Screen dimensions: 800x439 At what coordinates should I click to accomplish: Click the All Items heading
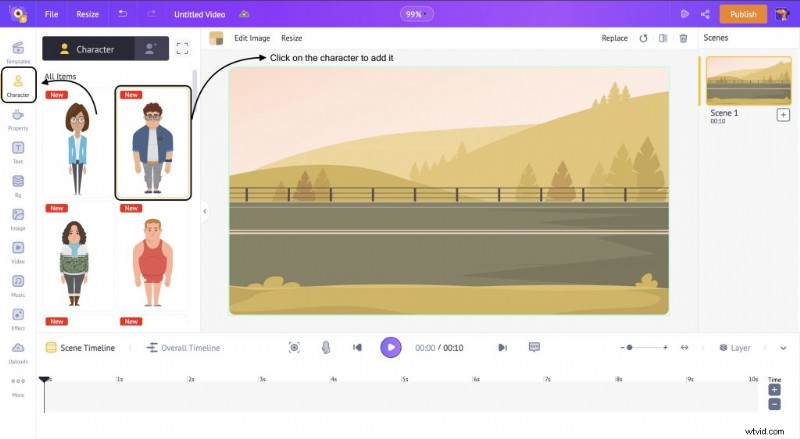tap(60, 77)
